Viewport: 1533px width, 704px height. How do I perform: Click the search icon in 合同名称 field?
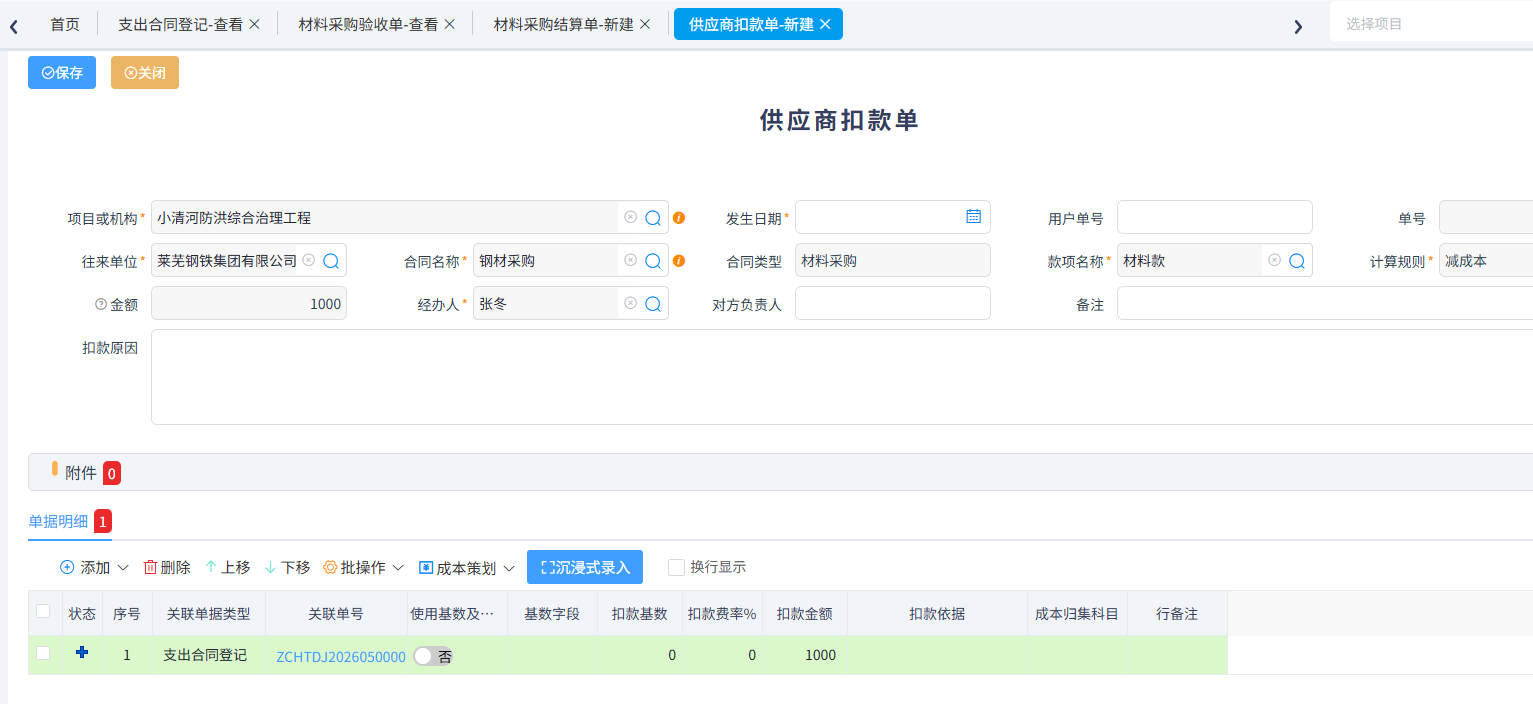click(x=653, y=261)
